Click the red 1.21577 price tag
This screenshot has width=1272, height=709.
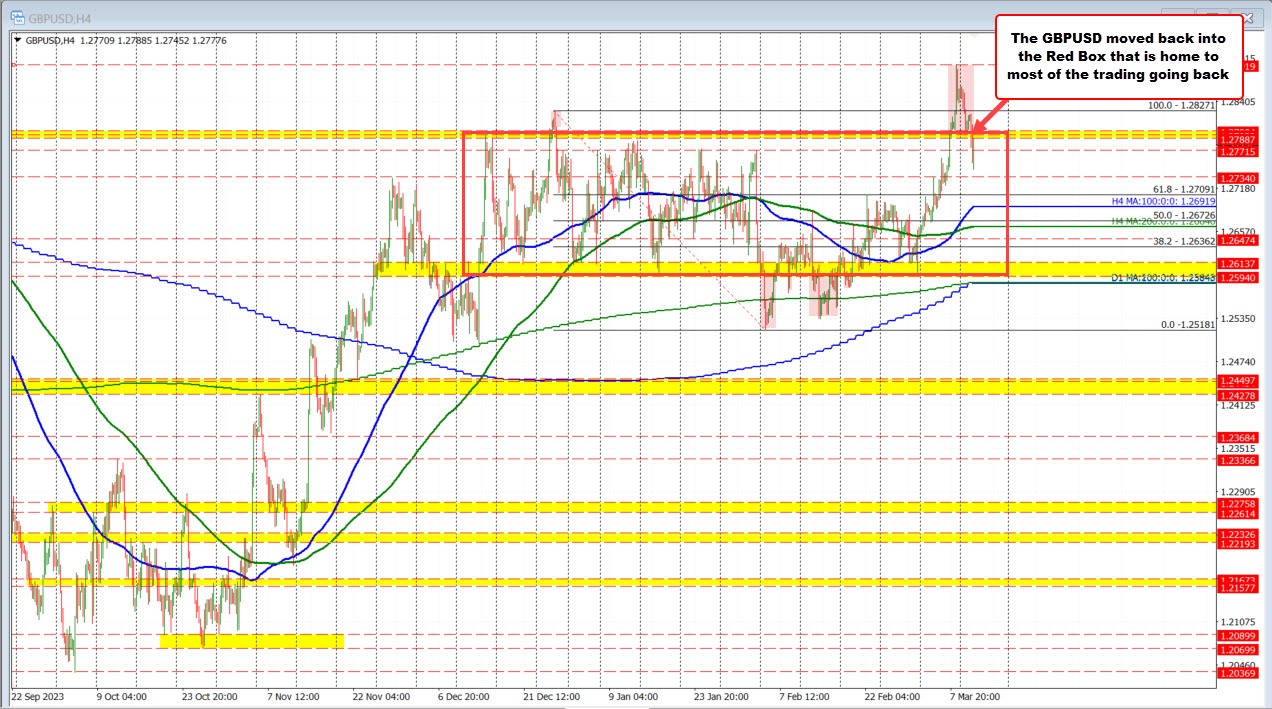pos(1237,589)
